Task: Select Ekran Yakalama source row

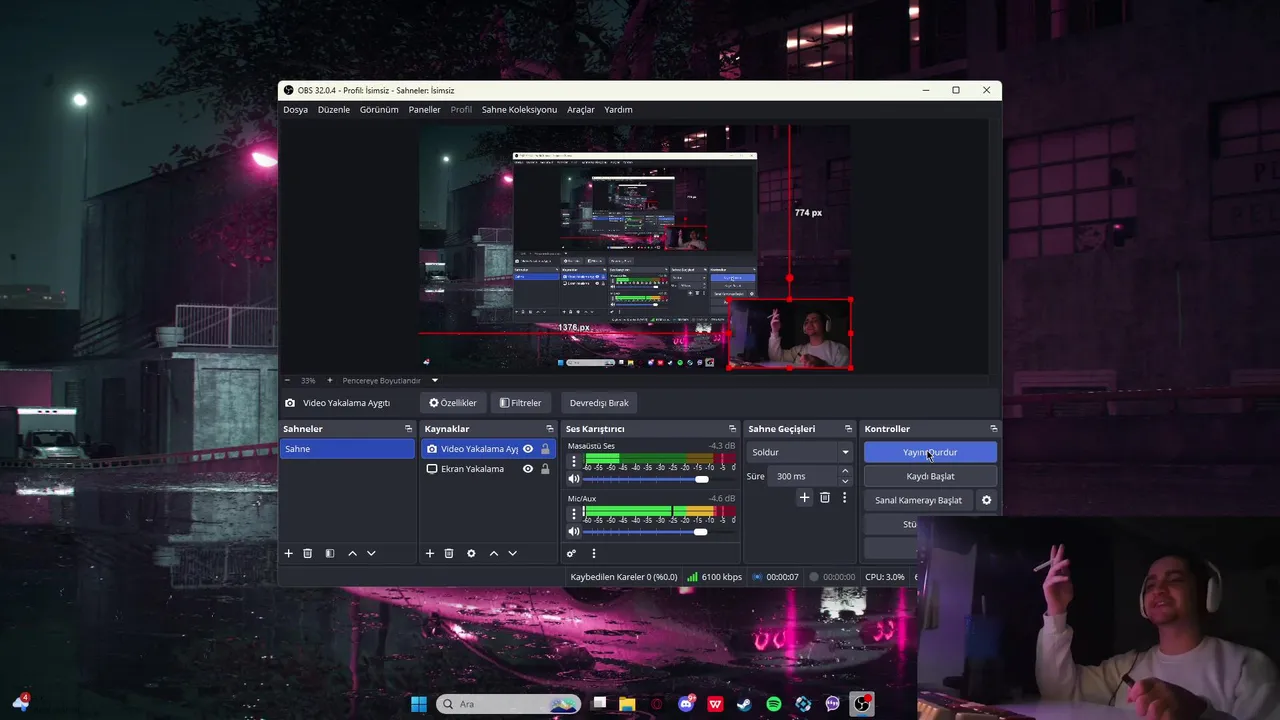Action: coord(487,469)
